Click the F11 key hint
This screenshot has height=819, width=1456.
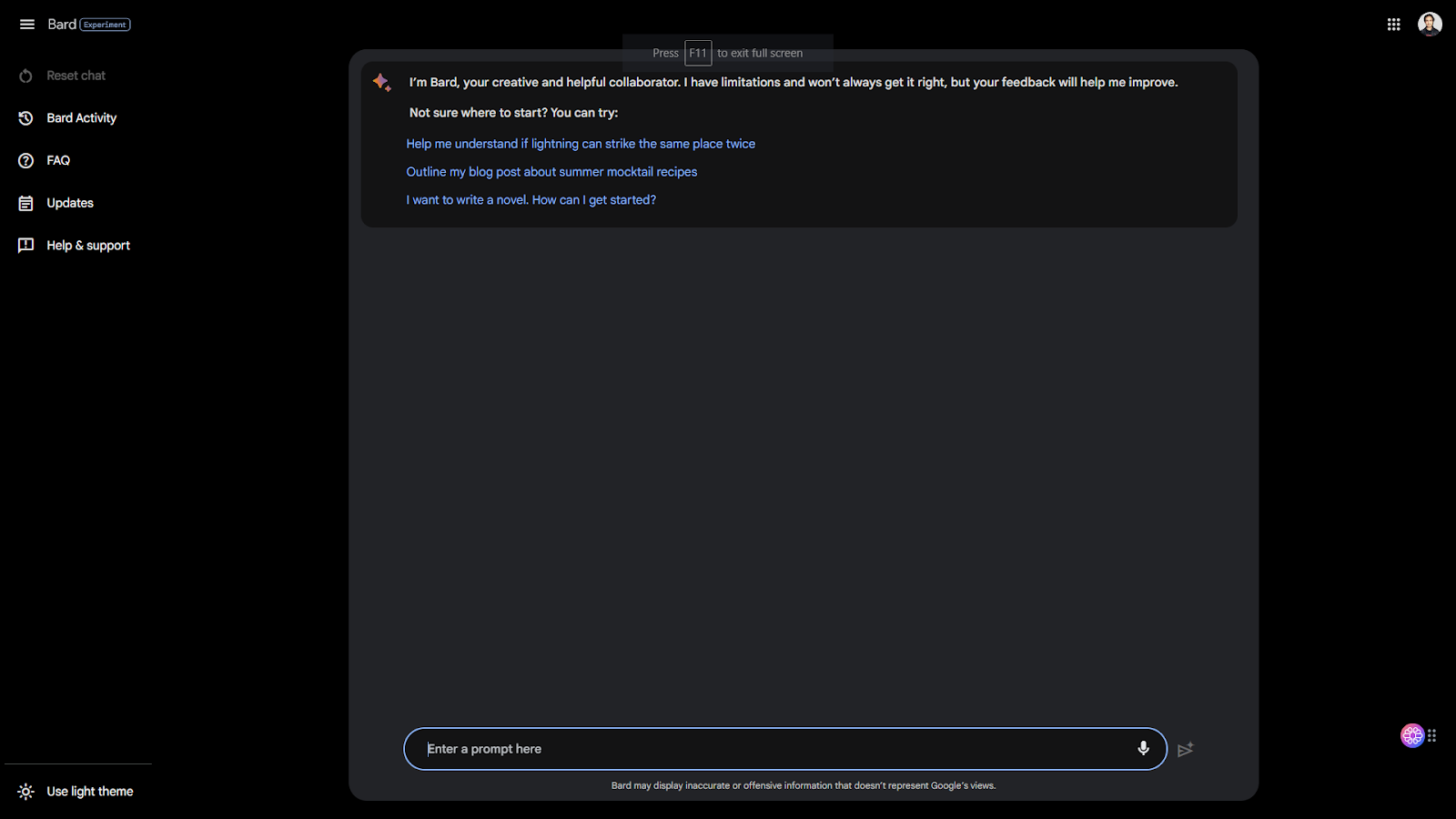(698, 53)
